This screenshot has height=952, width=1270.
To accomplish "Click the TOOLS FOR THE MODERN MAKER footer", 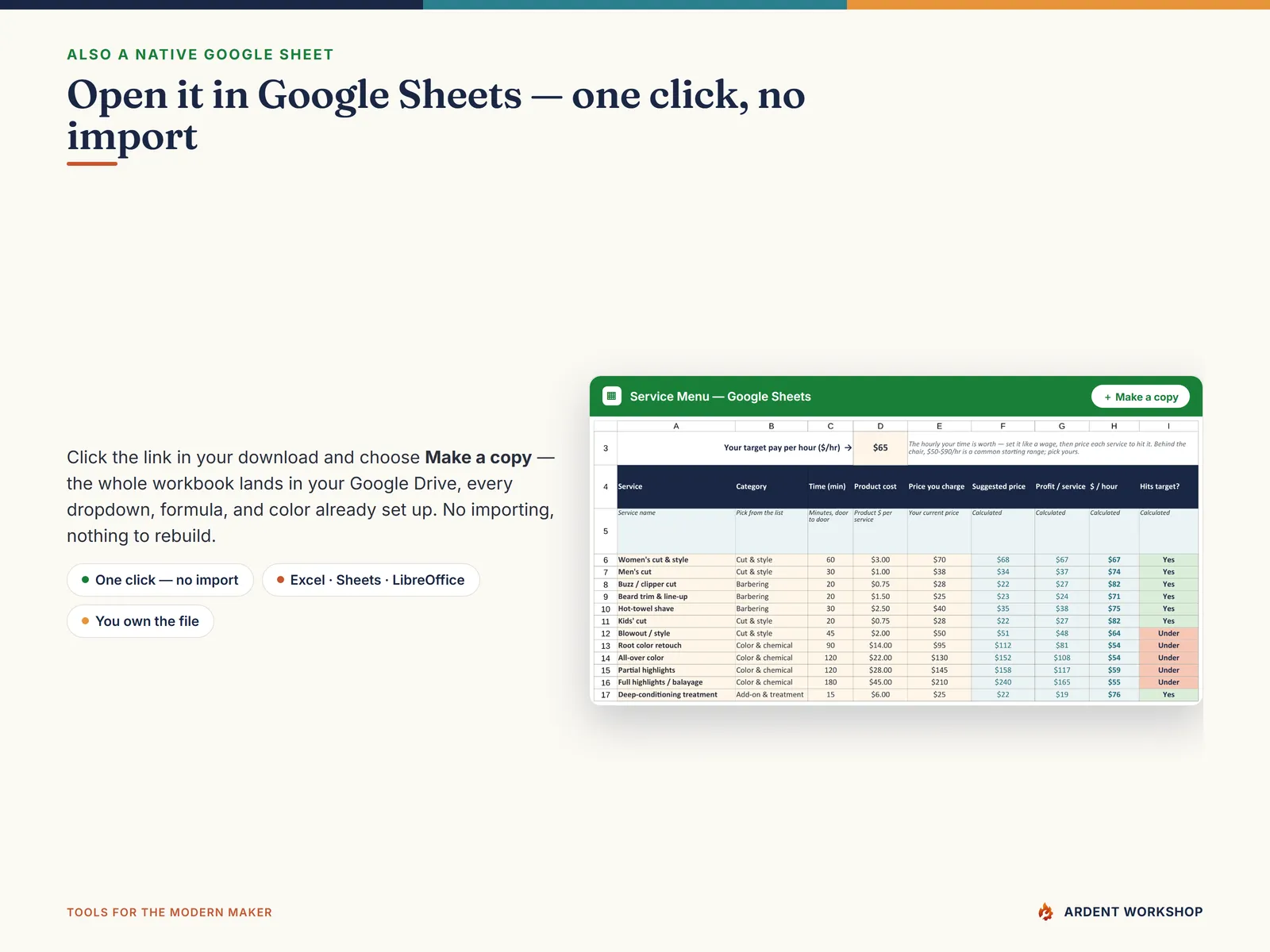I will coord(169,912).
